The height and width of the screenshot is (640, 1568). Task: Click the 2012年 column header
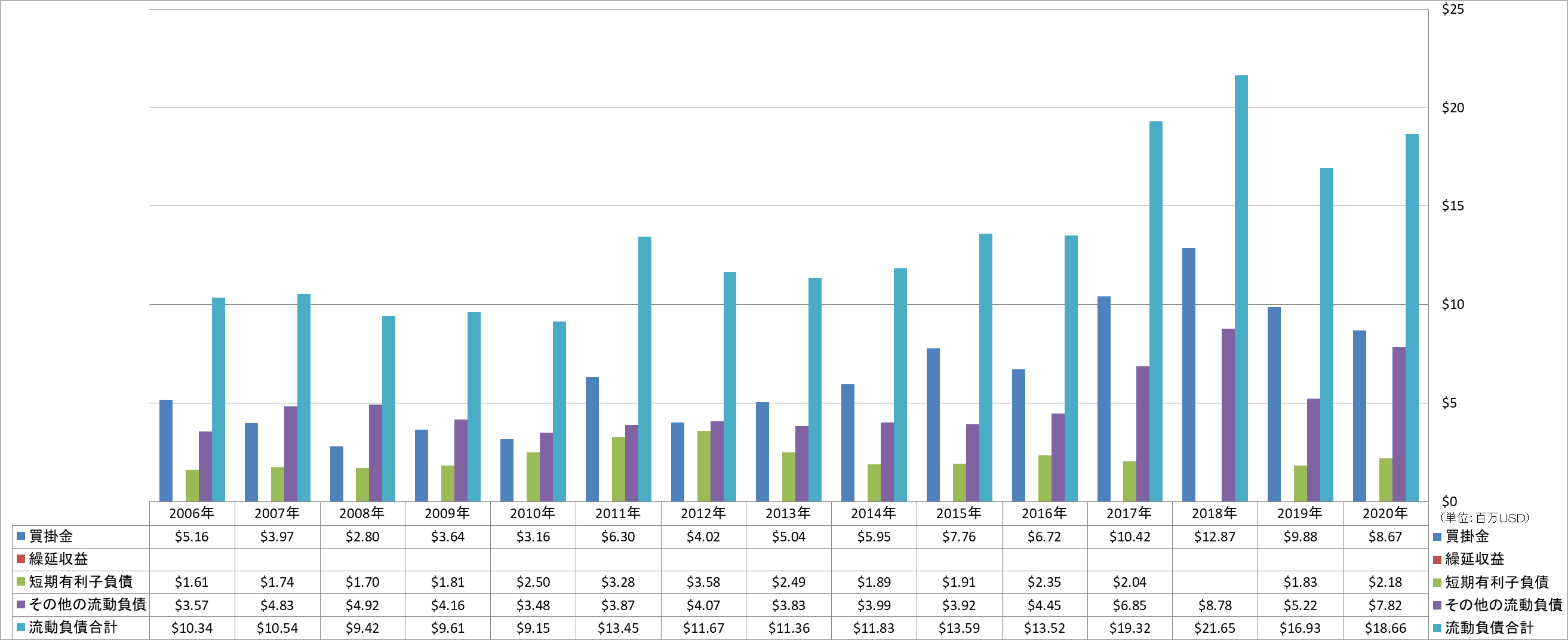coord(703,513)
